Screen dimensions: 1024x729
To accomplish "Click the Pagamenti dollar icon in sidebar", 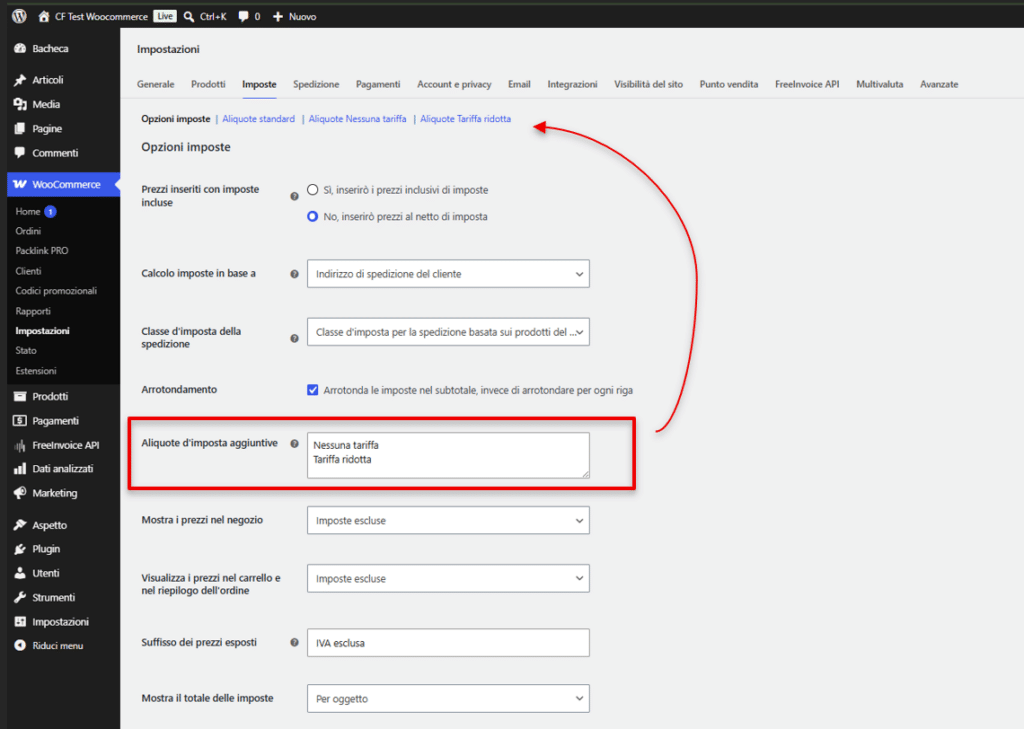I will [x=20, y=421].
